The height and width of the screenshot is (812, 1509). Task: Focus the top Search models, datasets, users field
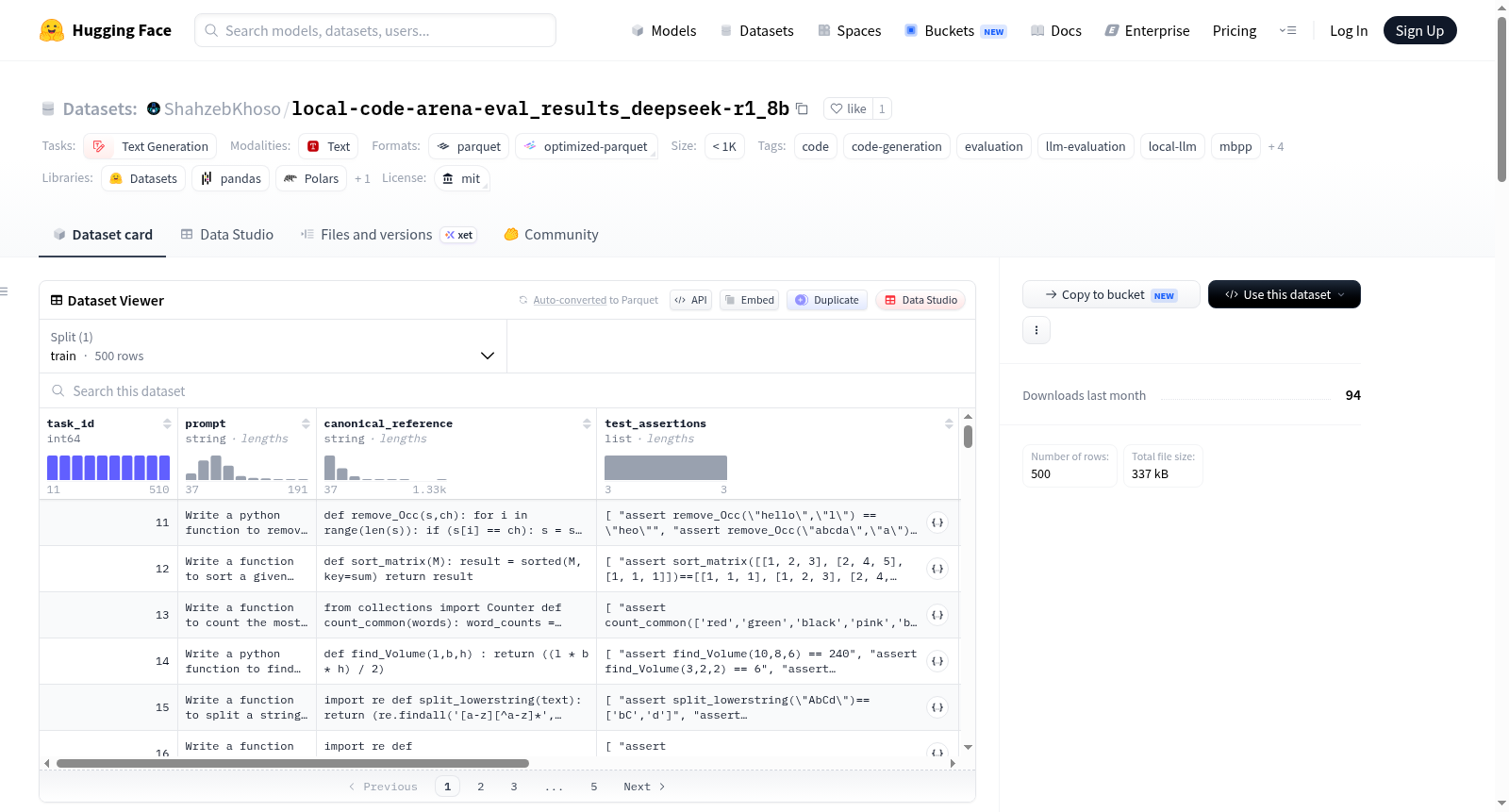(375, 30)
